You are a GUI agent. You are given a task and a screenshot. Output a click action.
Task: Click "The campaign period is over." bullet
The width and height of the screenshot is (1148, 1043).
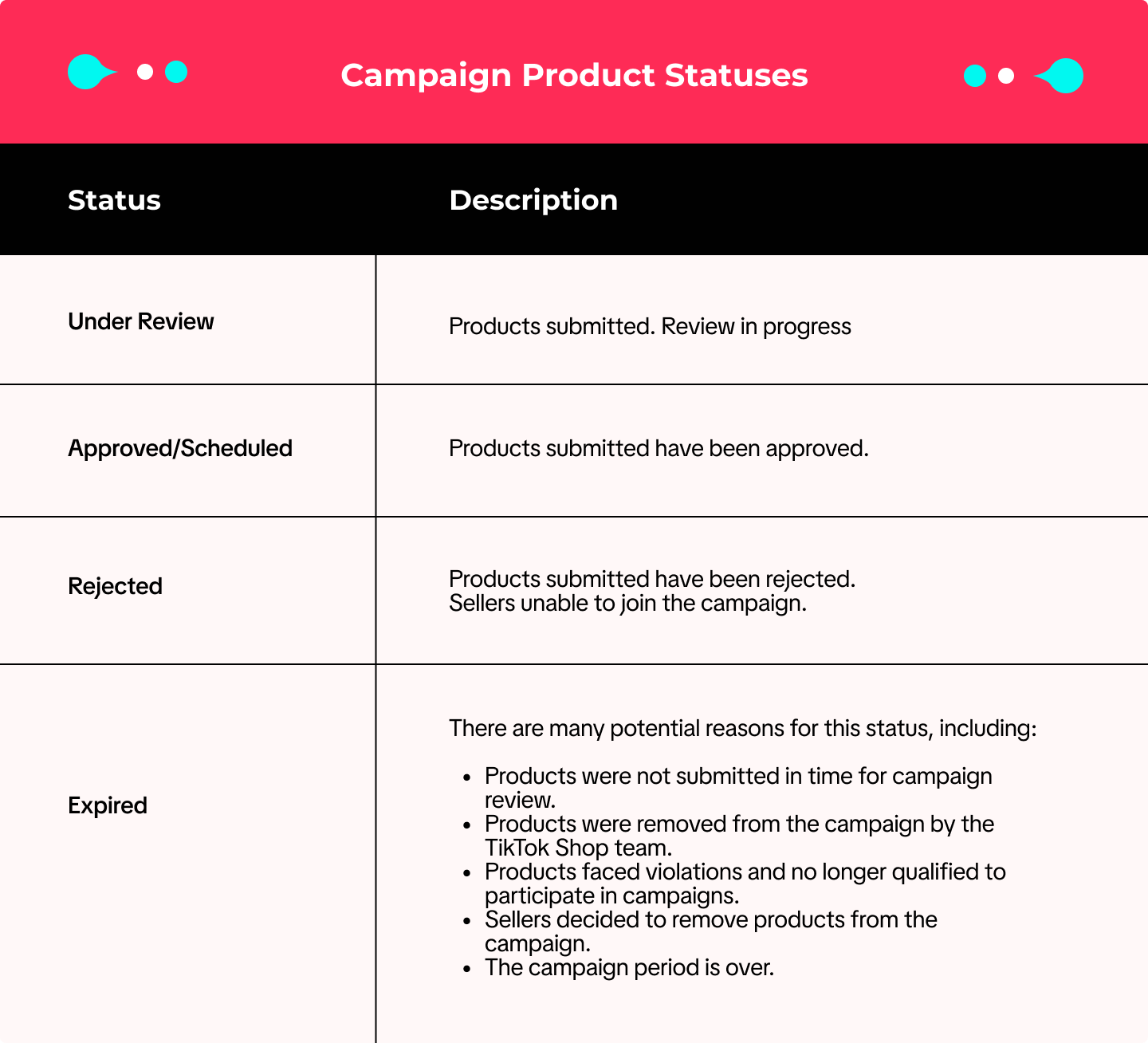(629, 968)
